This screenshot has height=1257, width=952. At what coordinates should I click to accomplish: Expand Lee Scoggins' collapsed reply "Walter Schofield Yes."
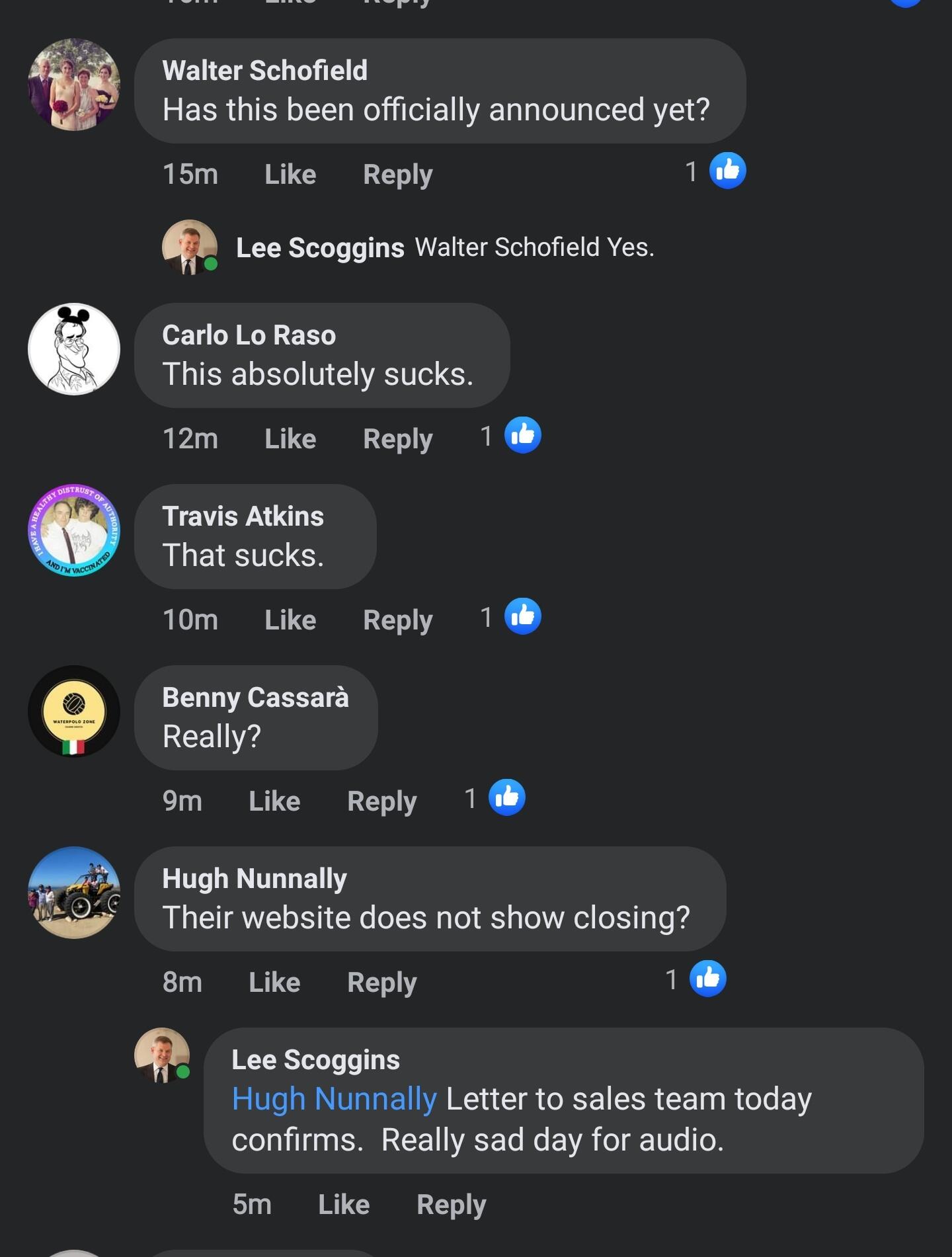444,247
